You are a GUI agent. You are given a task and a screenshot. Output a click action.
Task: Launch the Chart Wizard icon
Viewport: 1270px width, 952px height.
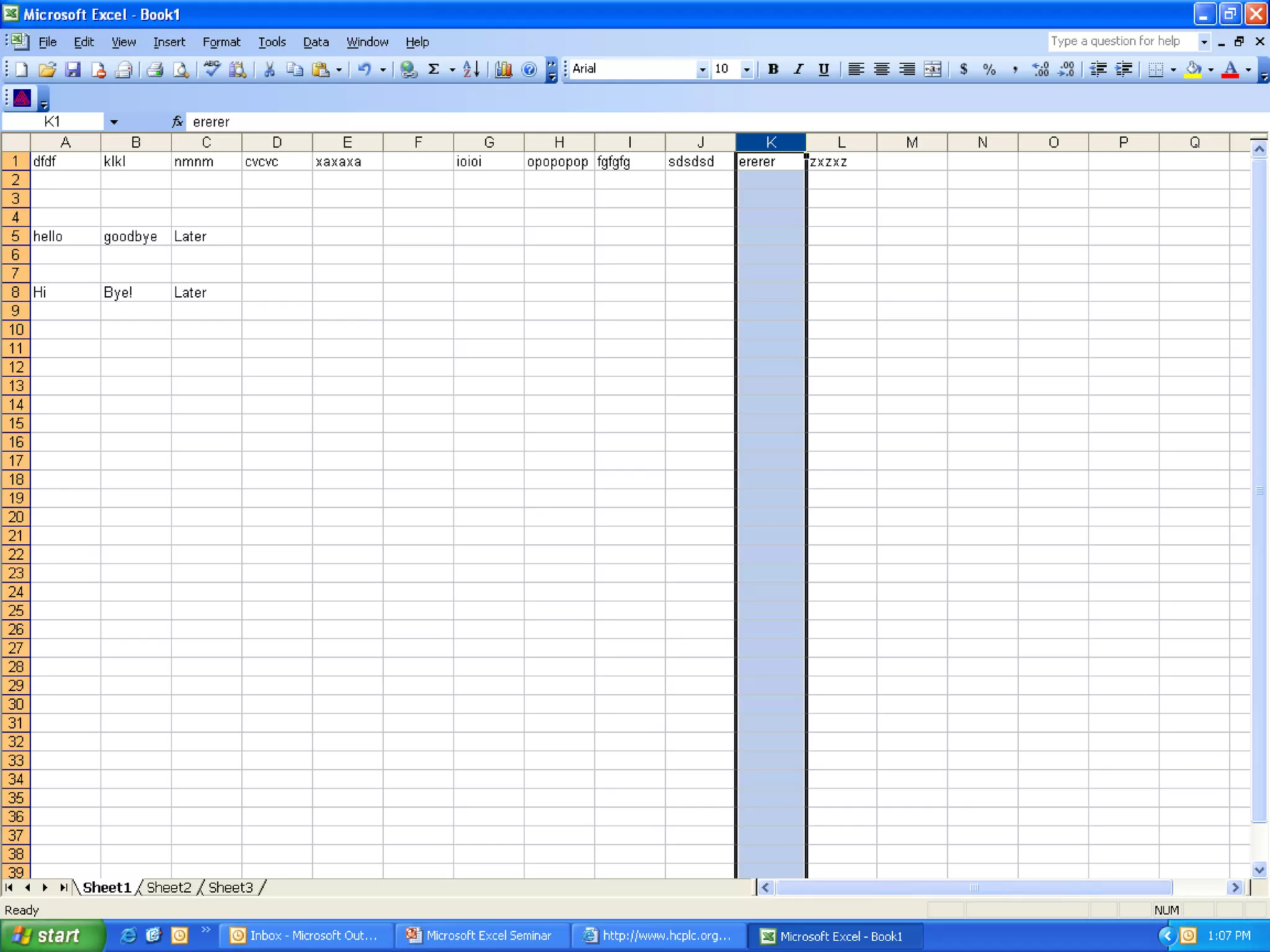click(504, 69)
